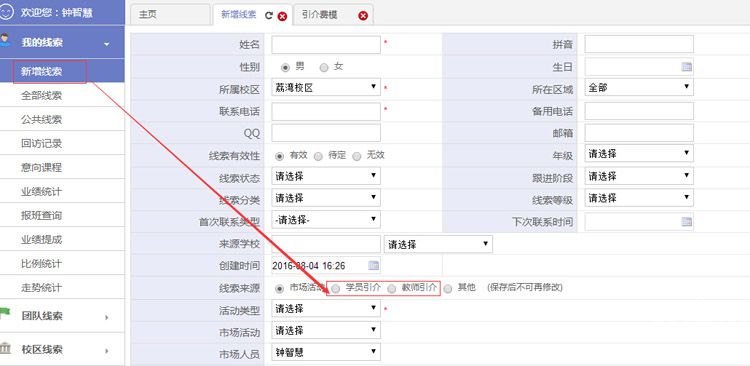Open 走势统计 in the sidebar
This screenshot has height=366, width=750.
click(x=62, y=288)
